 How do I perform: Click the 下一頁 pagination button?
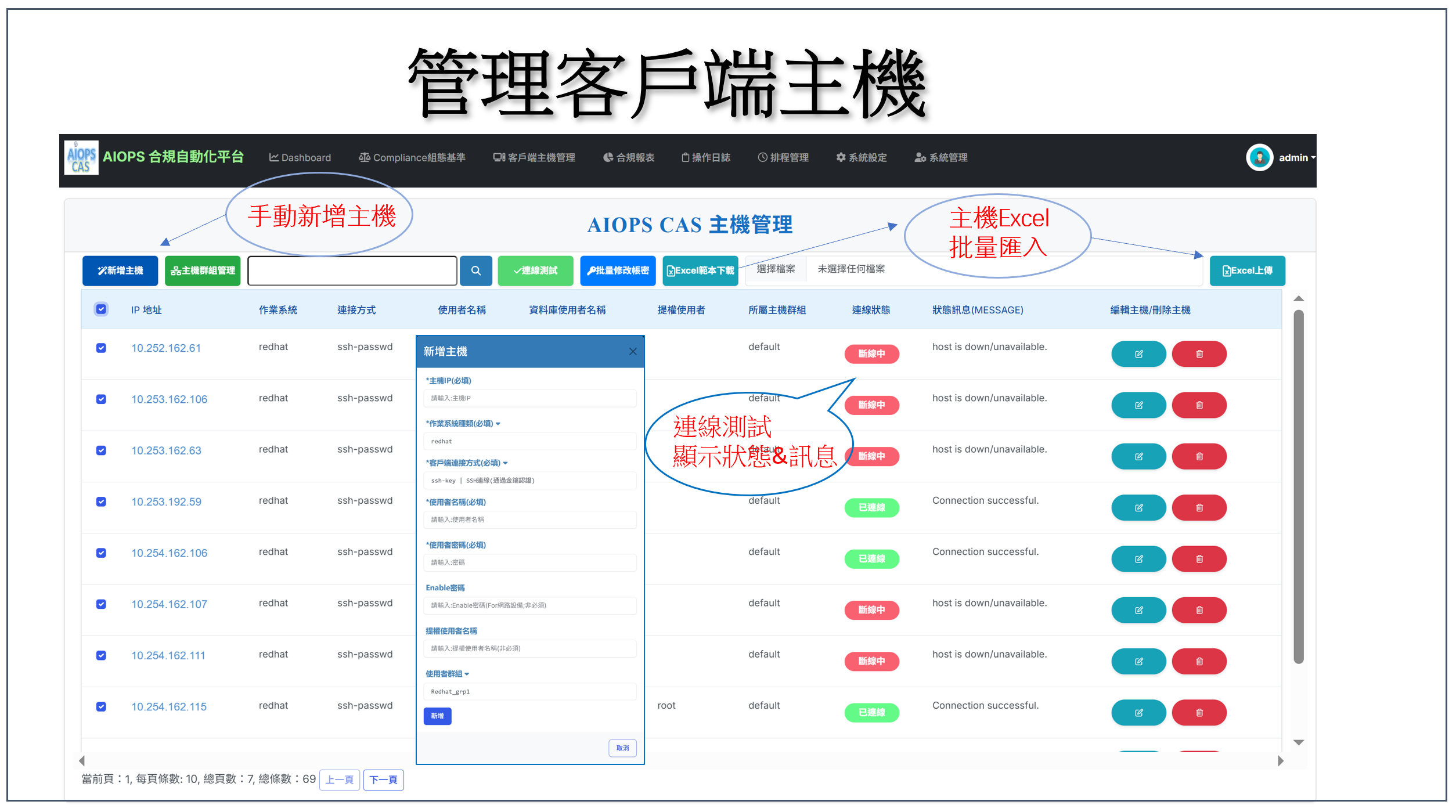(x=383, y=779)
